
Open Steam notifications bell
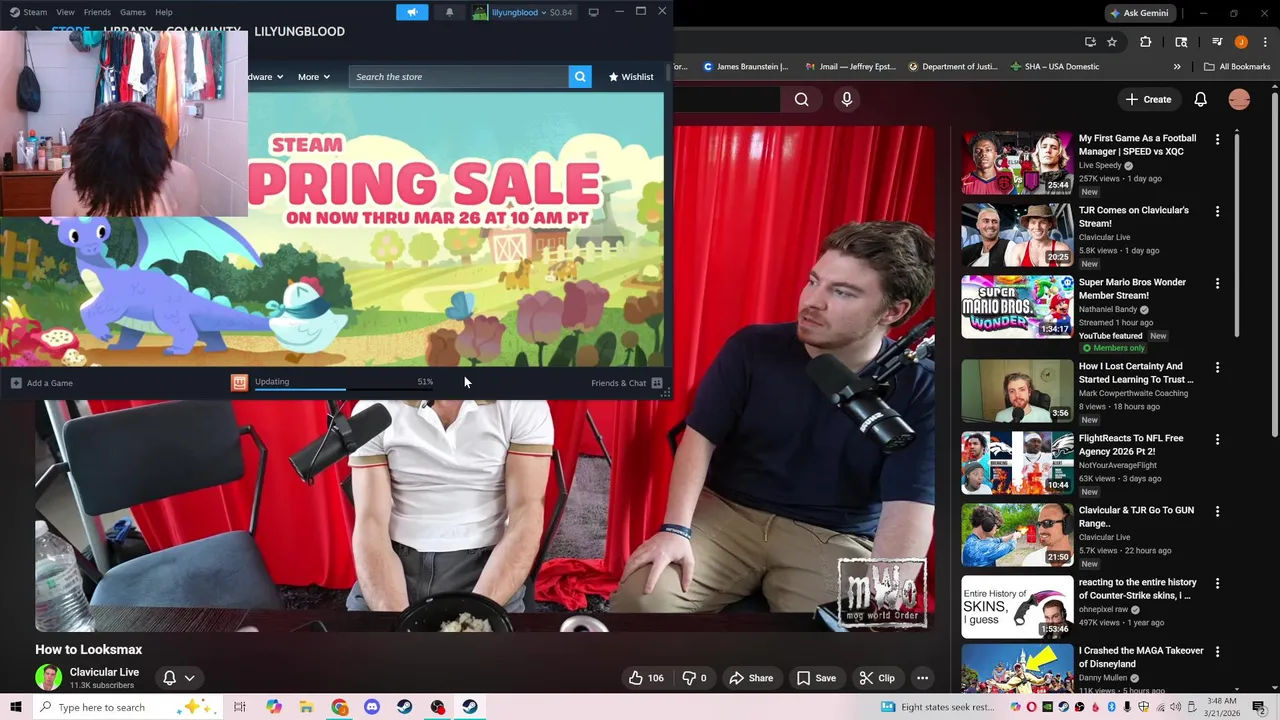[449, 12]
